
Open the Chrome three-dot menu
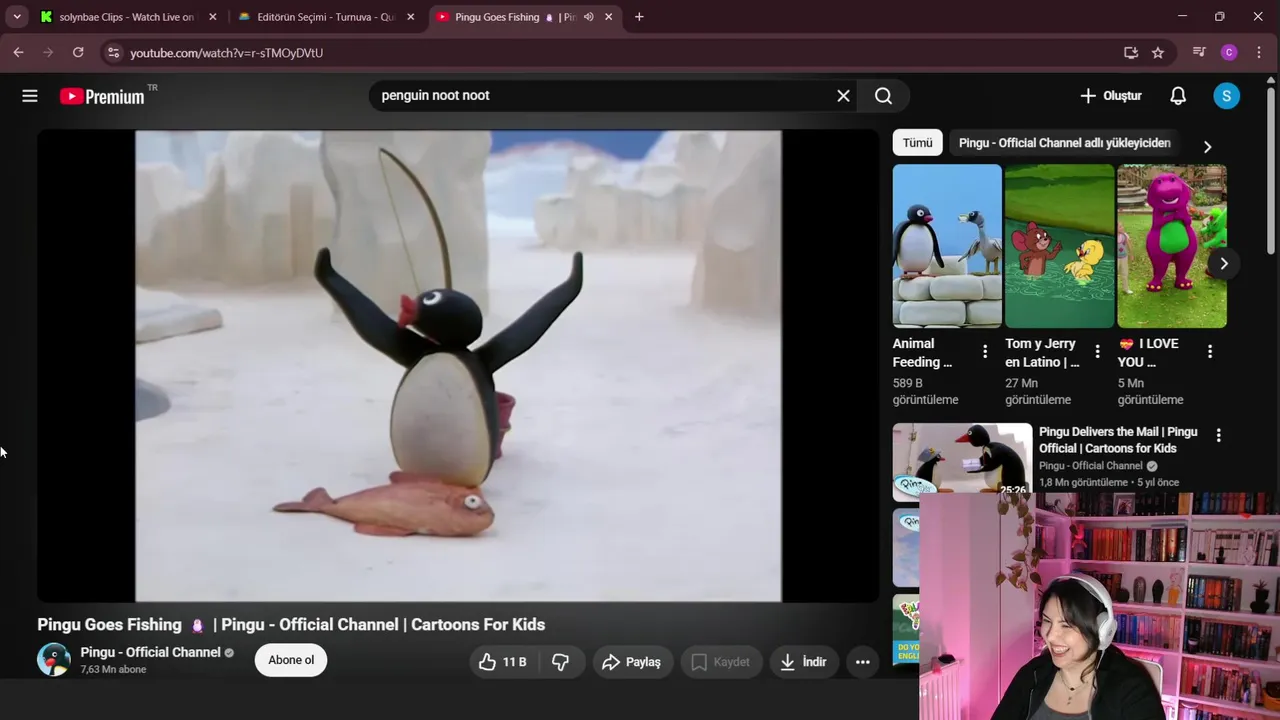[1259, 52]
